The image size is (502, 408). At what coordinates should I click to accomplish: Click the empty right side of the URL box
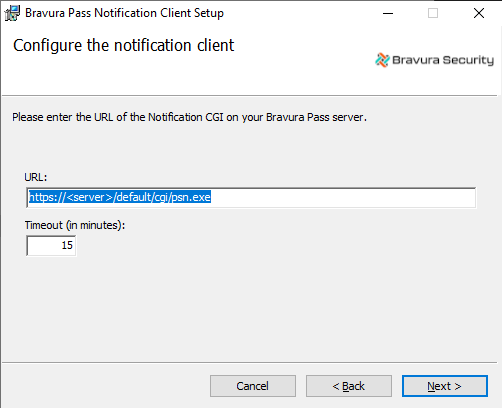[343, 197]
